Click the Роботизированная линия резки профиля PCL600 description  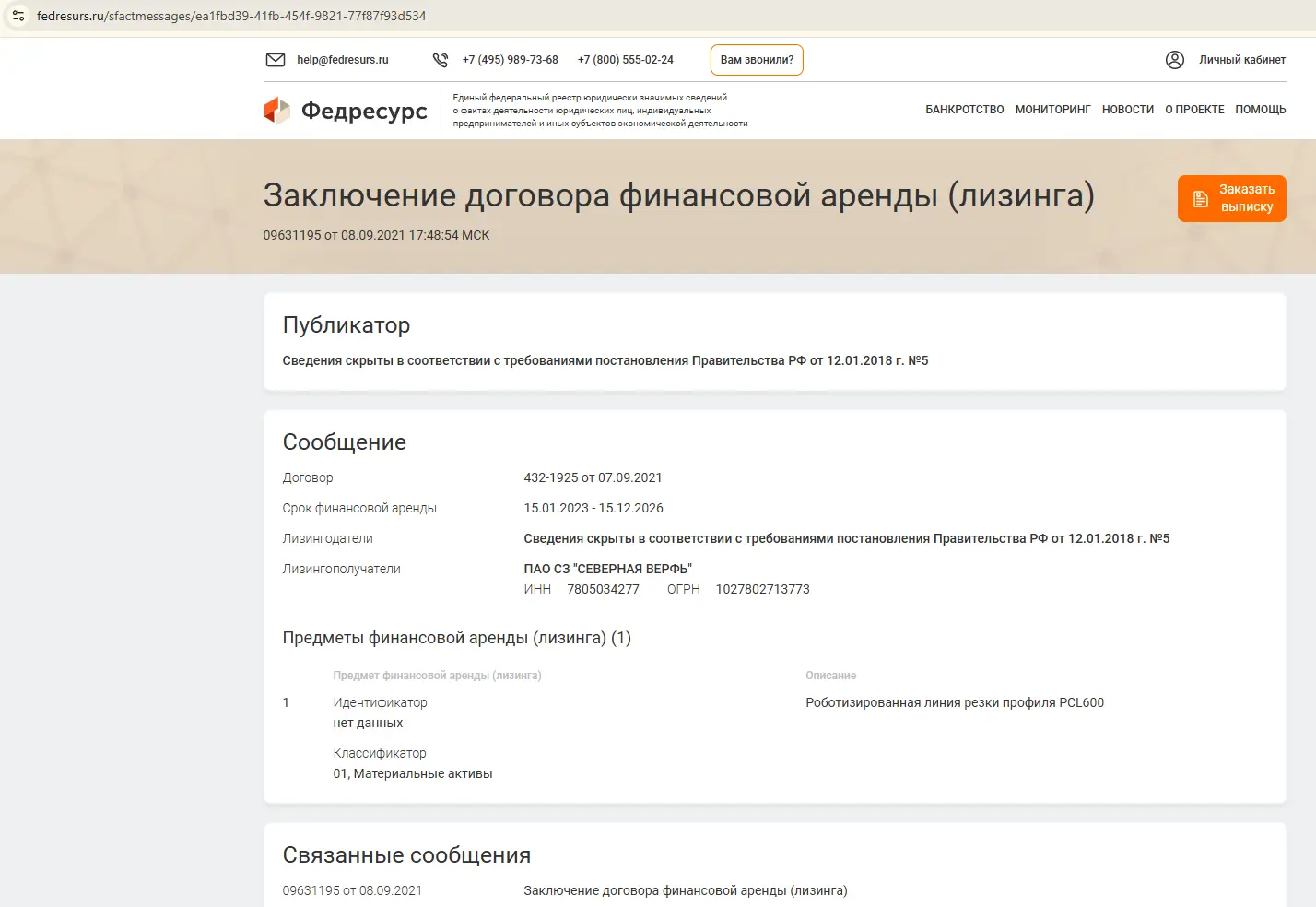point(955,702)
